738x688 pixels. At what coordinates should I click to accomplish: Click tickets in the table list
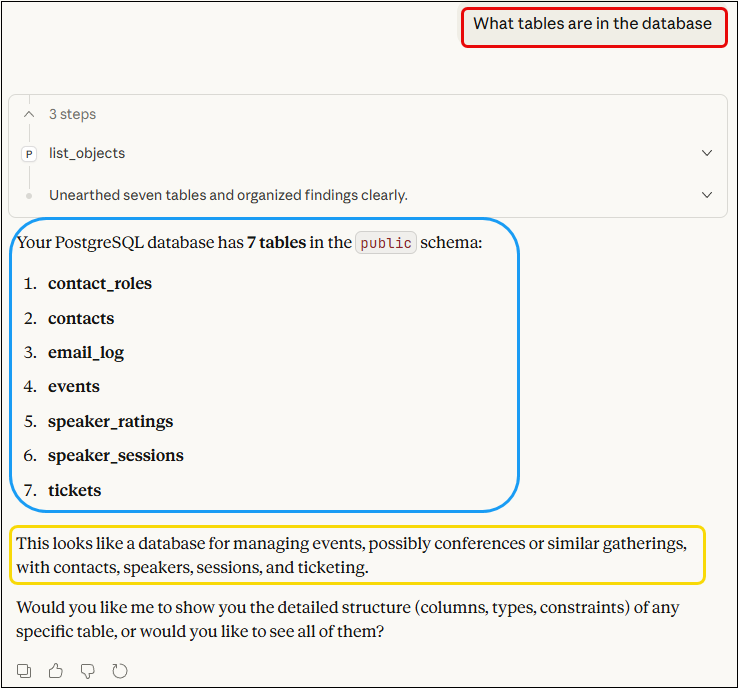75,491
